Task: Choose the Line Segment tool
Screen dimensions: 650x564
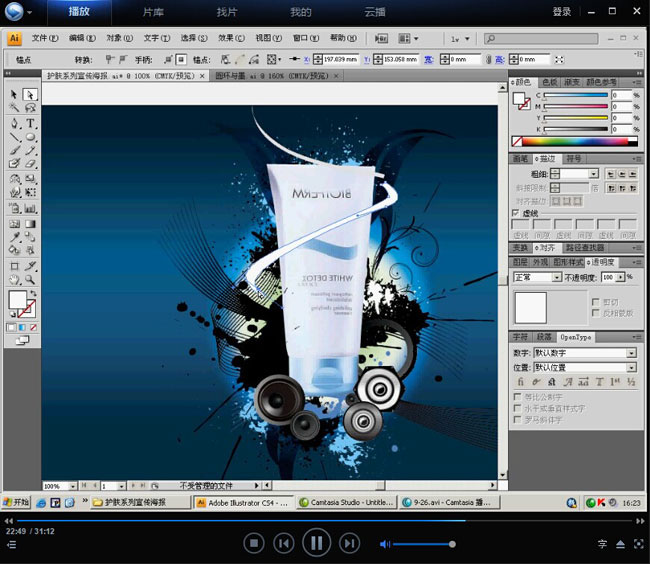Action: click(15, 137)
